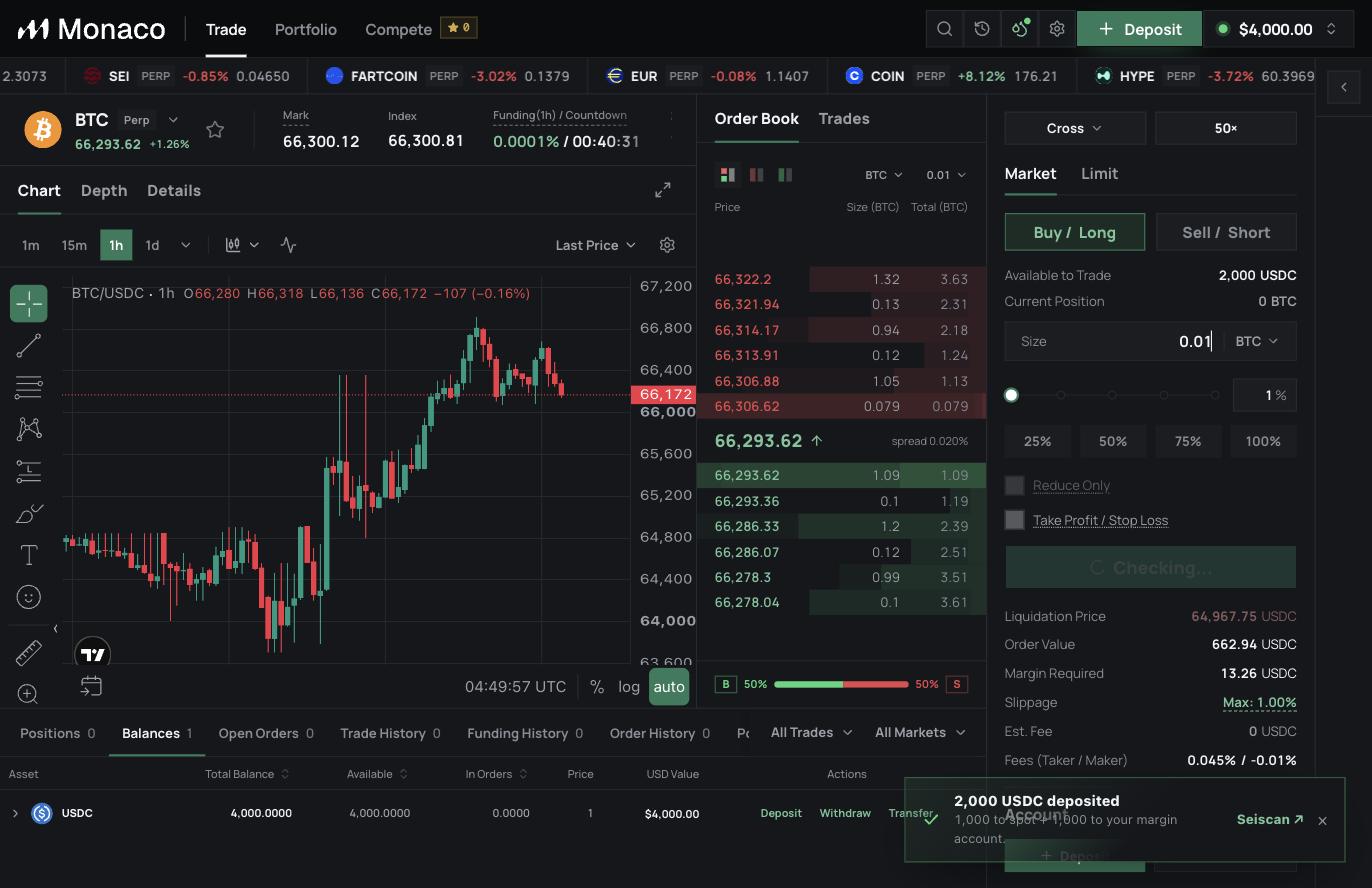The image size is (1372, 888).
Task: Select the pattern drawing tool
Action: pyautogui.click(x=29, y=429)
